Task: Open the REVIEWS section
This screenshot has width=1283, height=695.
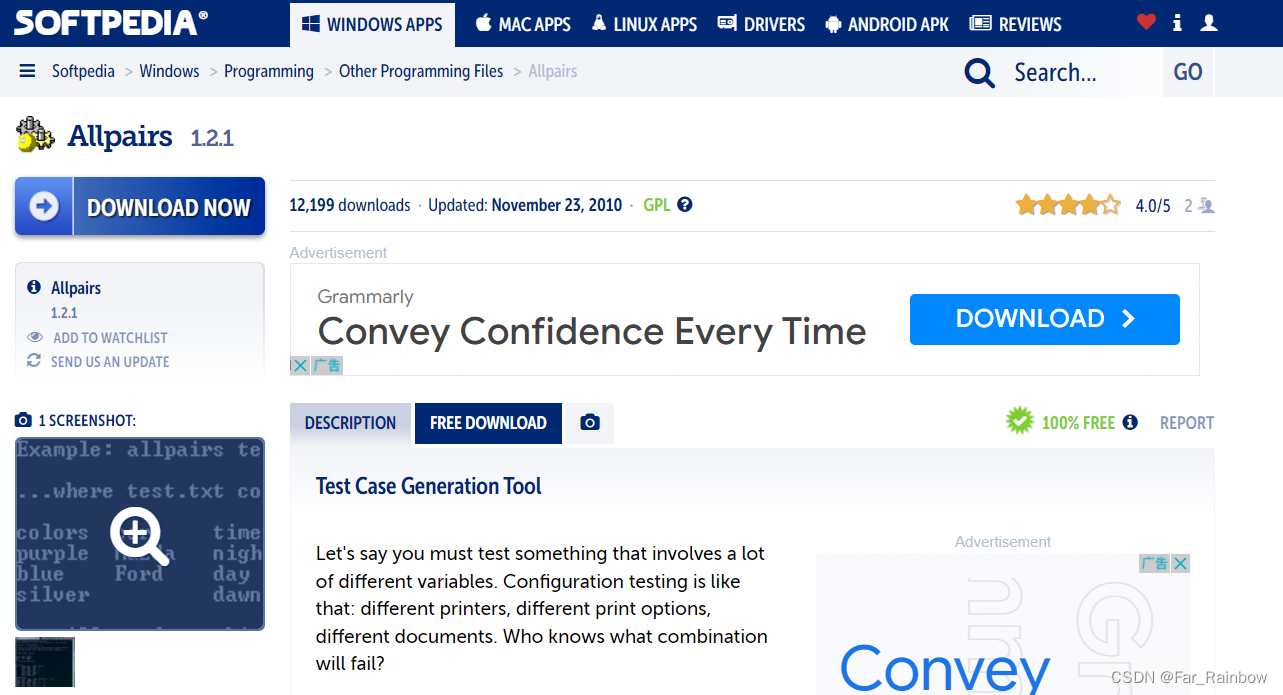Action: point(1016,24)
